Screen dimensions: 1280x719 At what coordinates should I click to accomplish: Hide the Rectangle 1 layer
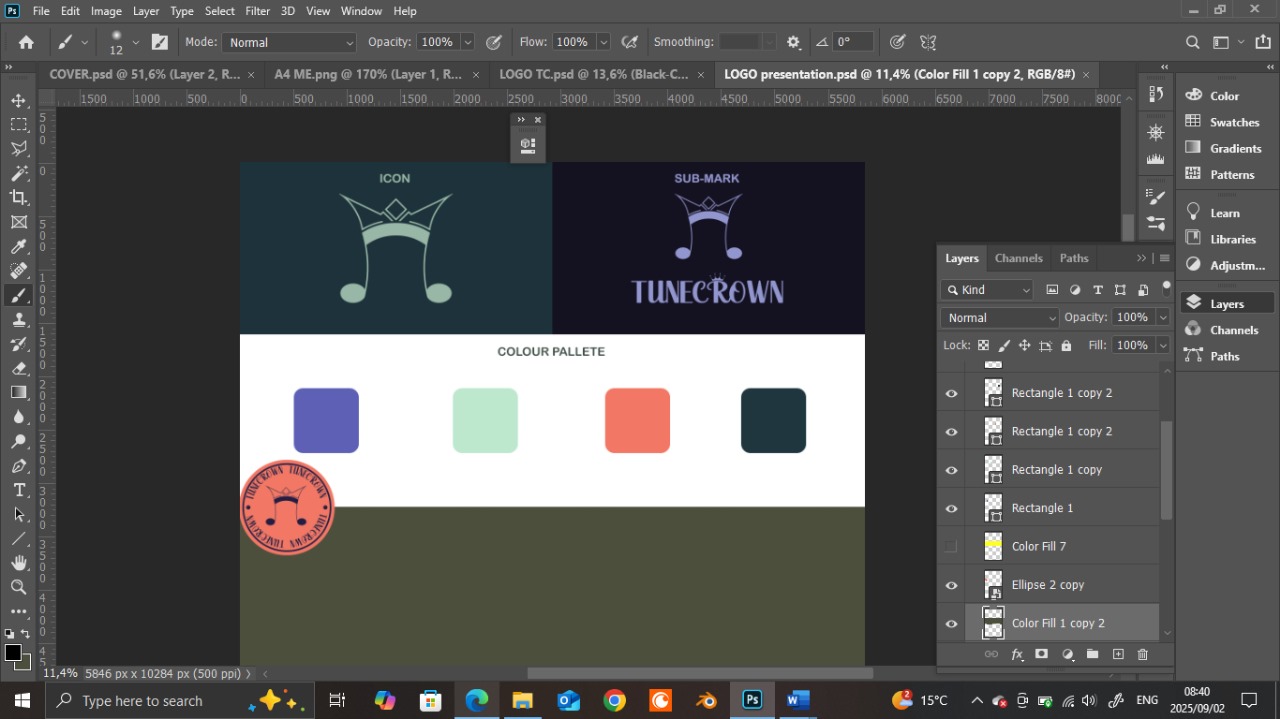point(951,508)
